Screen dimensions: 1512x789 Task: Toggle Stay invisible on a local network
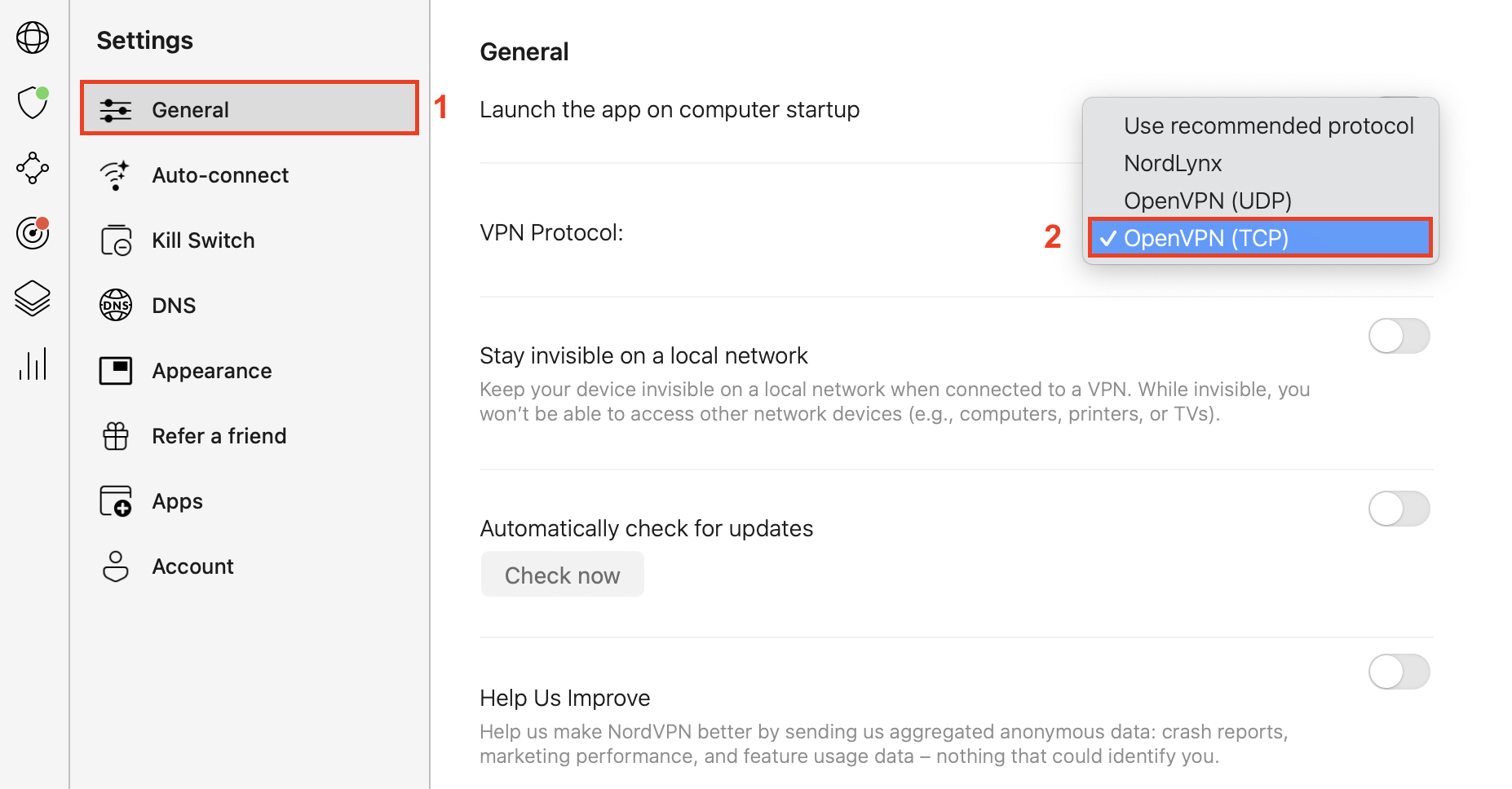point(1399,336)
